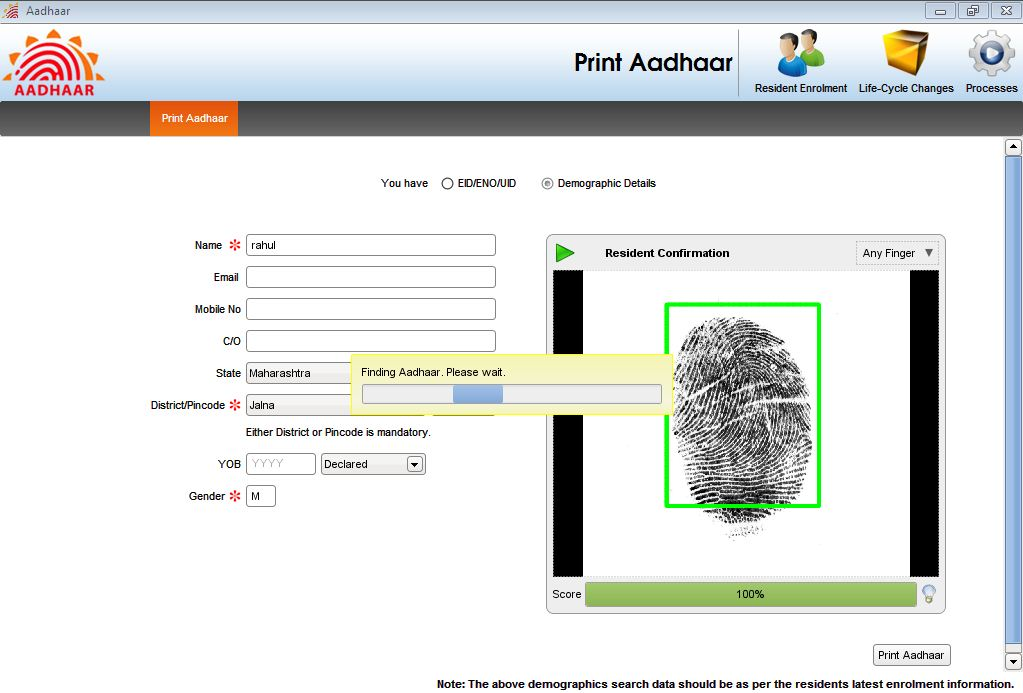Click Aadhaar title bar app icon
This screenshot has width=1023, height=693.
[11, 10]
